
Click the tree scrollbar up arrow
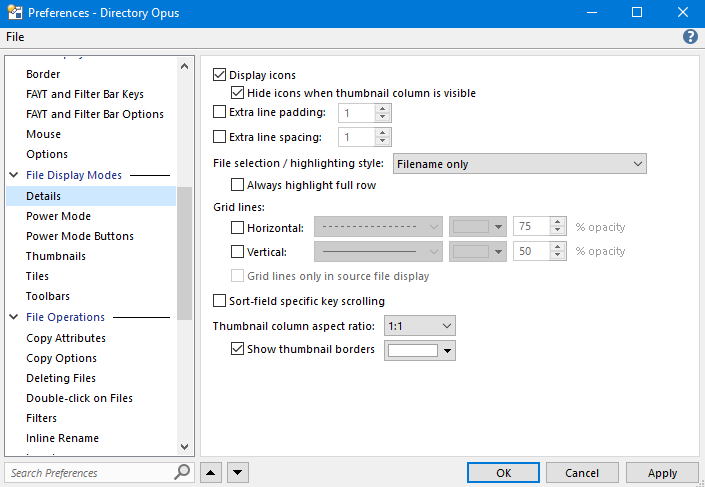point(184,66)
